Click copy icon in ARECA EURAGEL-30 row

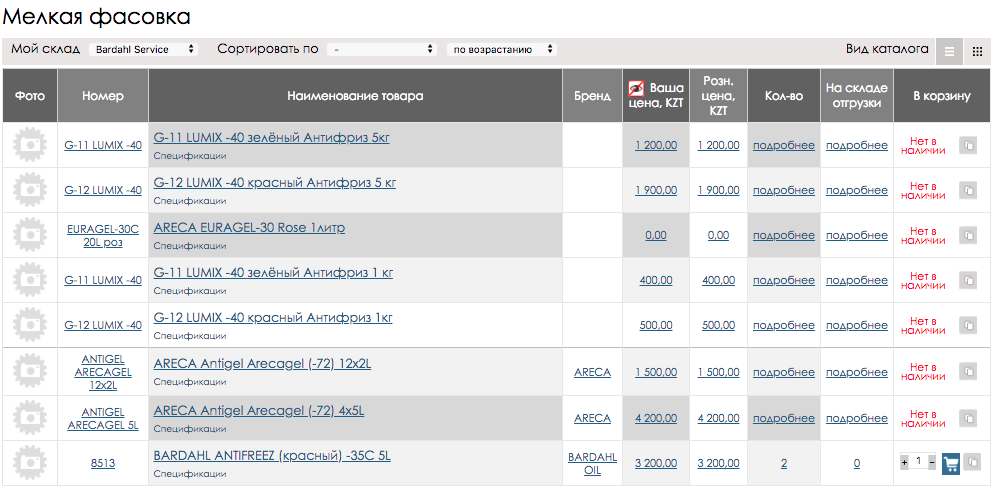(x=968, y=236)
